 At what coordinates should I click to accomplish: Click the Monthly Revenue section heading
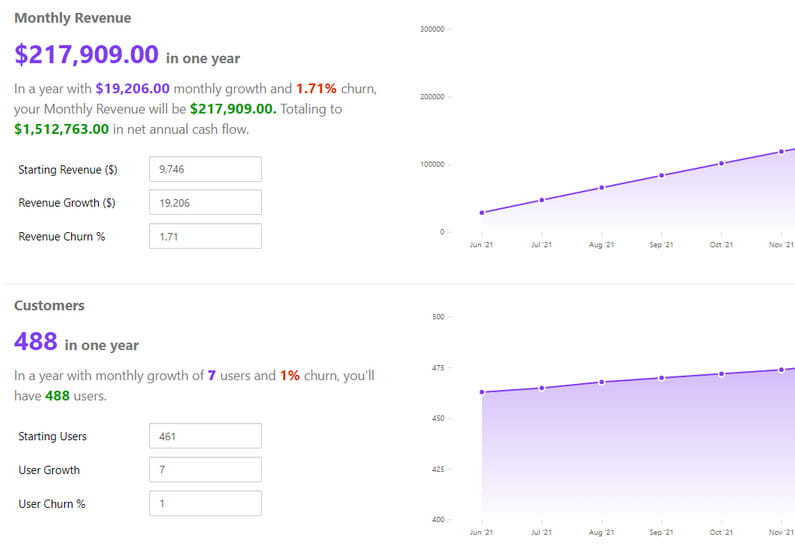pos(72,18)
